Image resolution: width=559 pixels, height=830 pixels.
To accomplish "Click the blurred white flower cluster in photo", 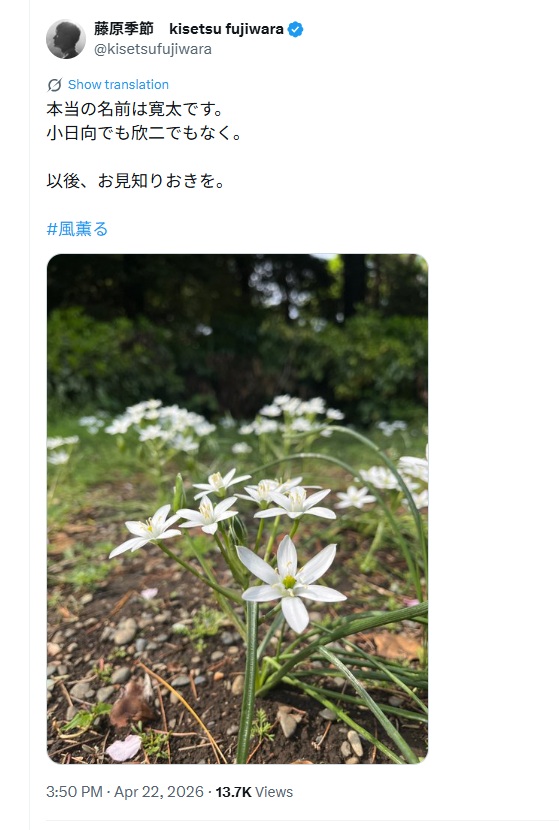I will [159, 425].
